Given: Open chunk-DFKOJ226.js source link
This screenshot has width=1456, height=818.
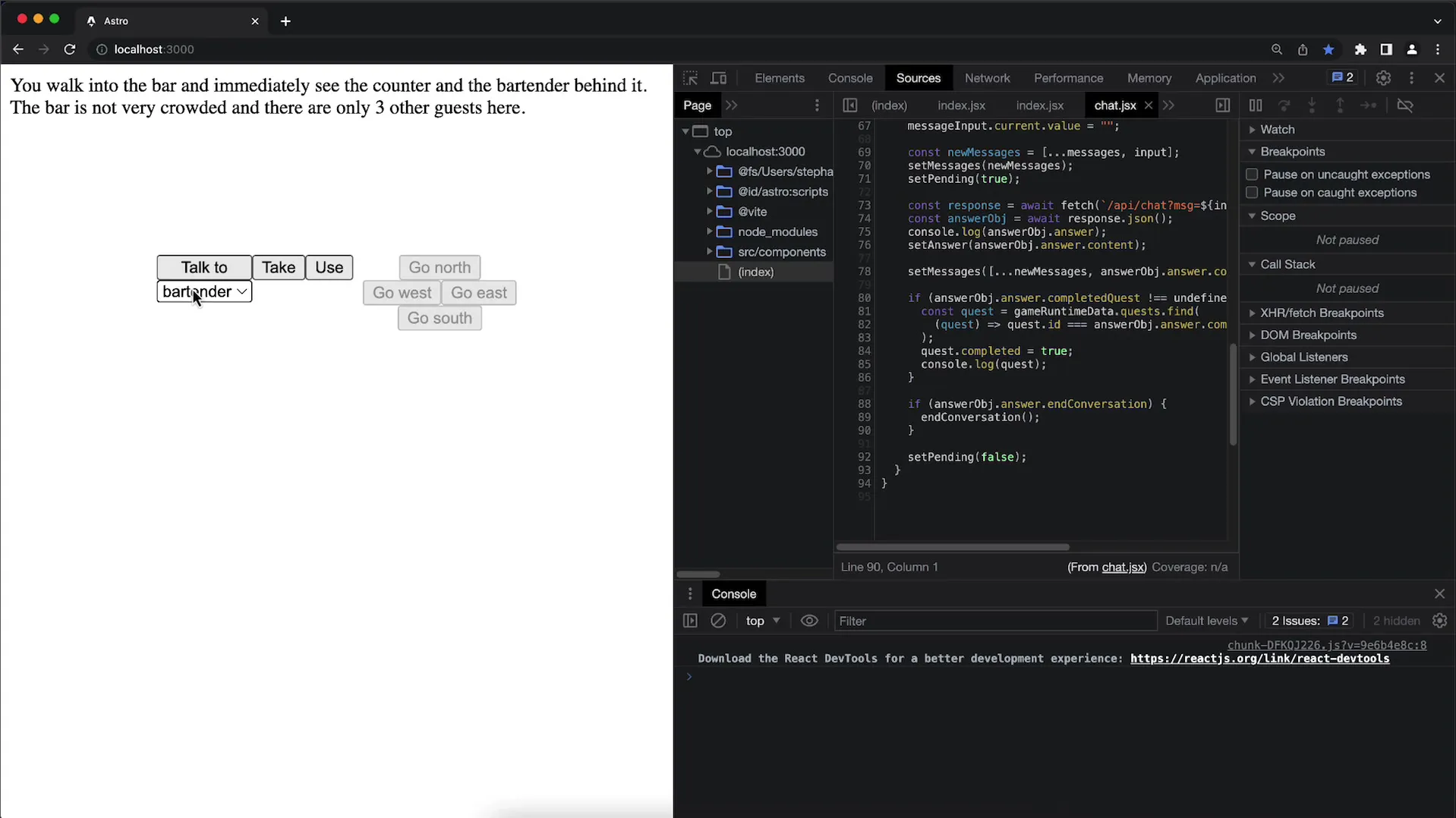Looking at the screenshot, I should (1327, 645).
